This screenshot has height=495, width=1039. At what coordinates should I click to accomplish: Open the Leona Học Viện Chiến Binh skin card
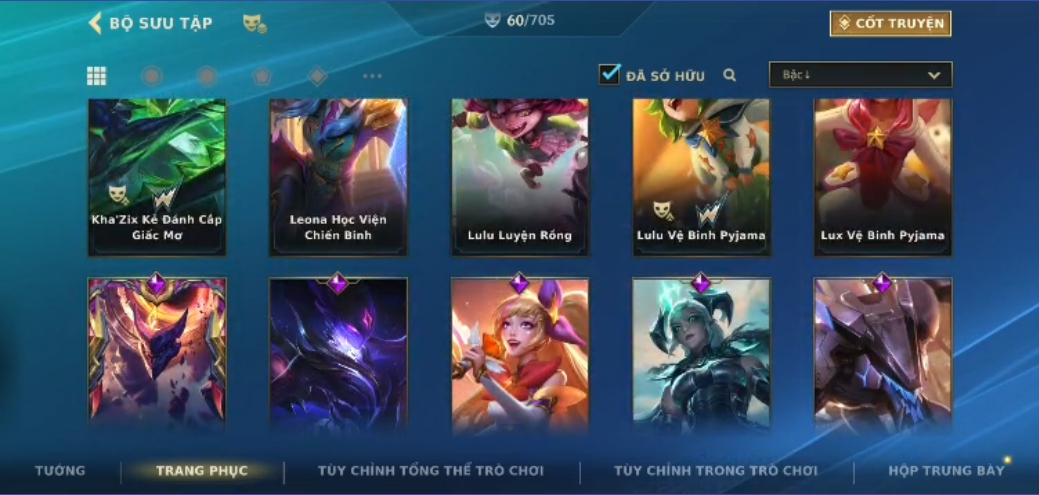(339, 178)
